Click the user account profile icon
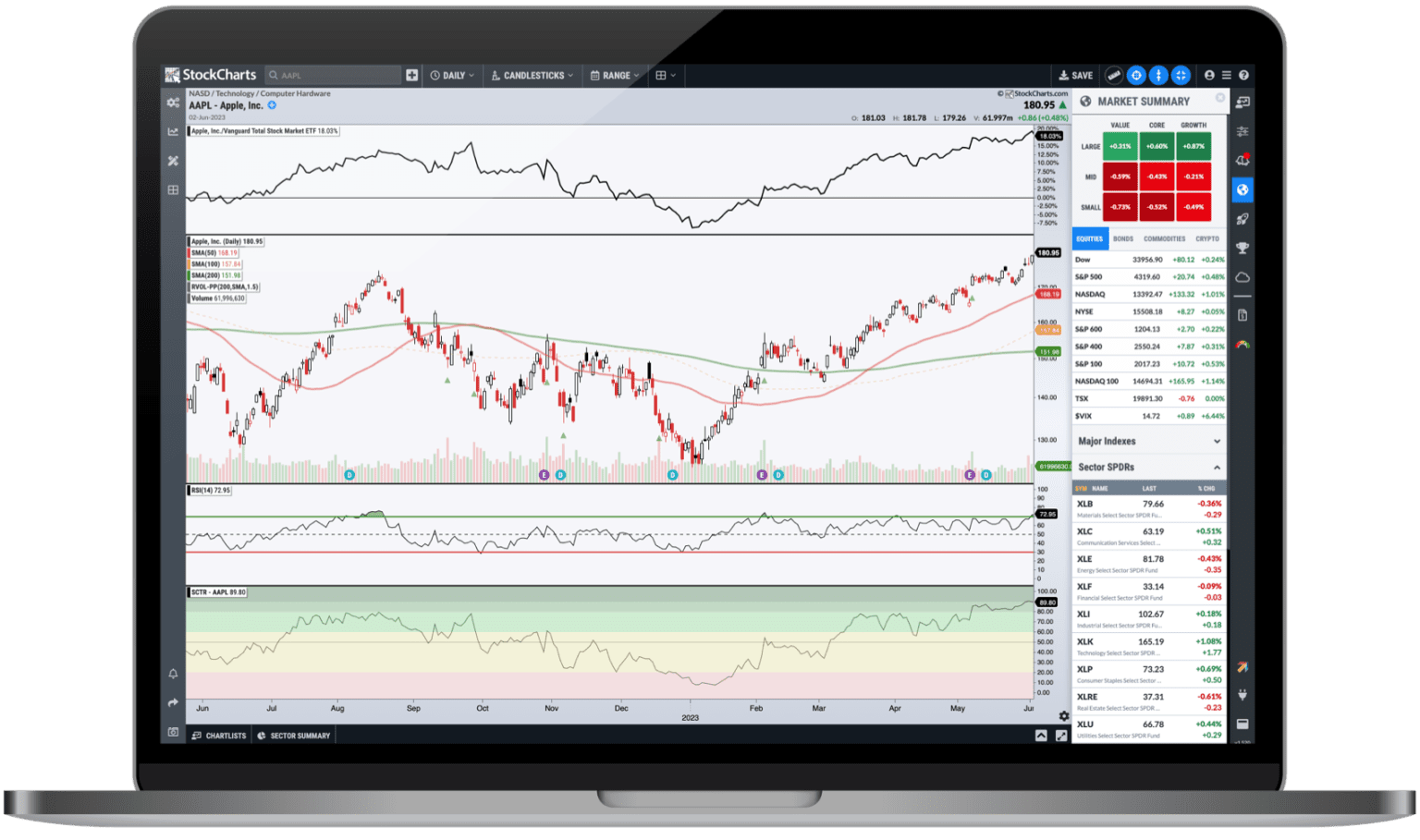Screen dimensions: 1420x840 [1209, 75]
